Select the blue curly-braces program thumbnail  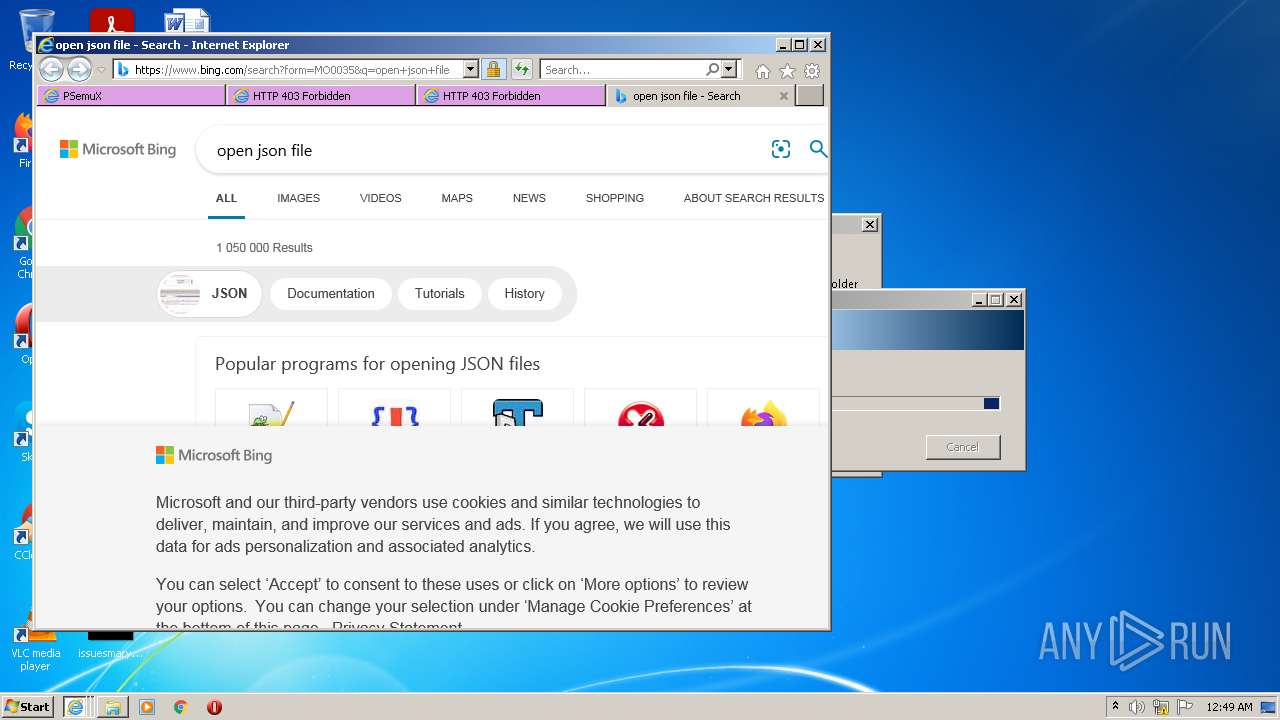[394, 410]
